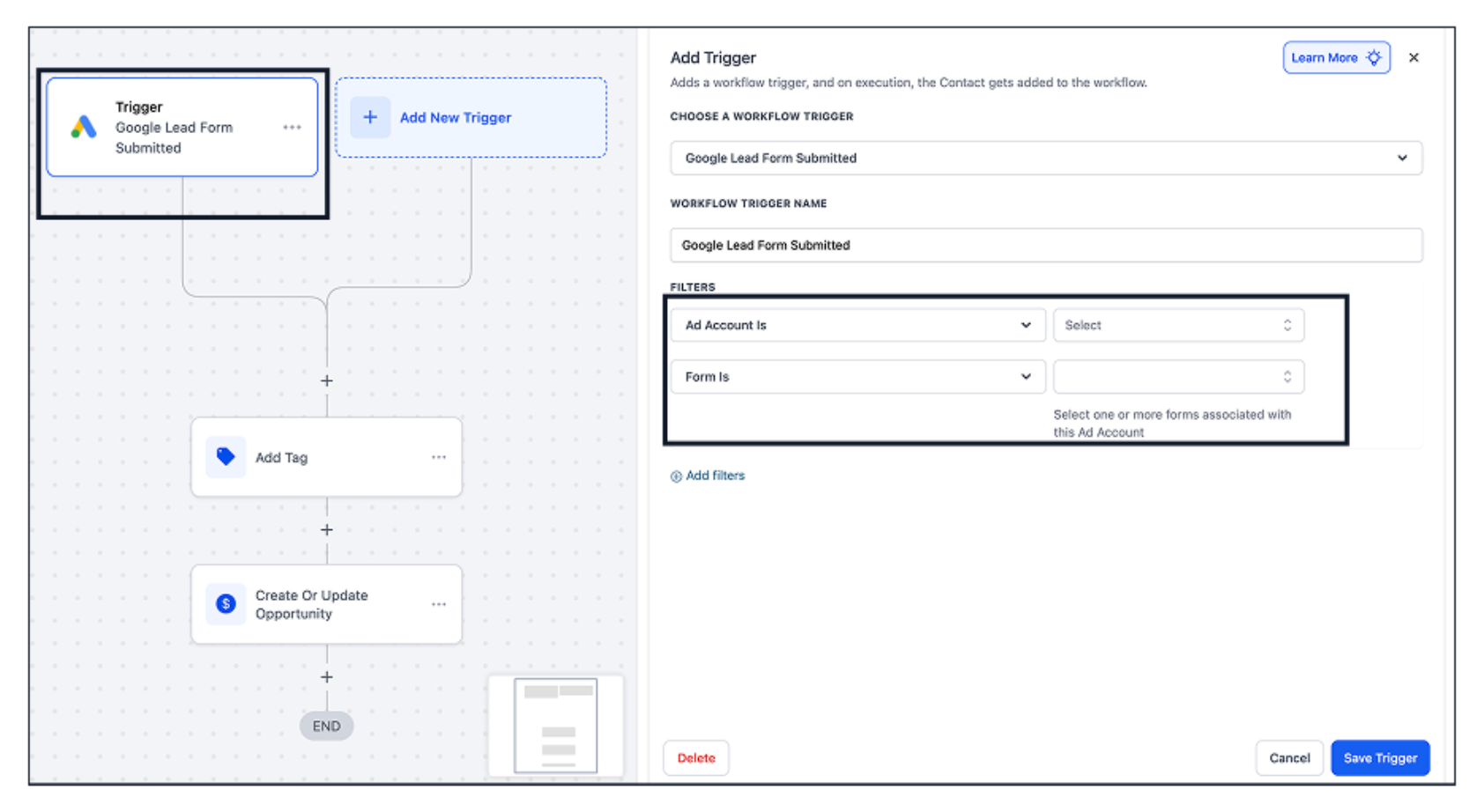
Task: Open the Choose a Workflow Trigger dropdown
Action: click(x=1046, y=158)
